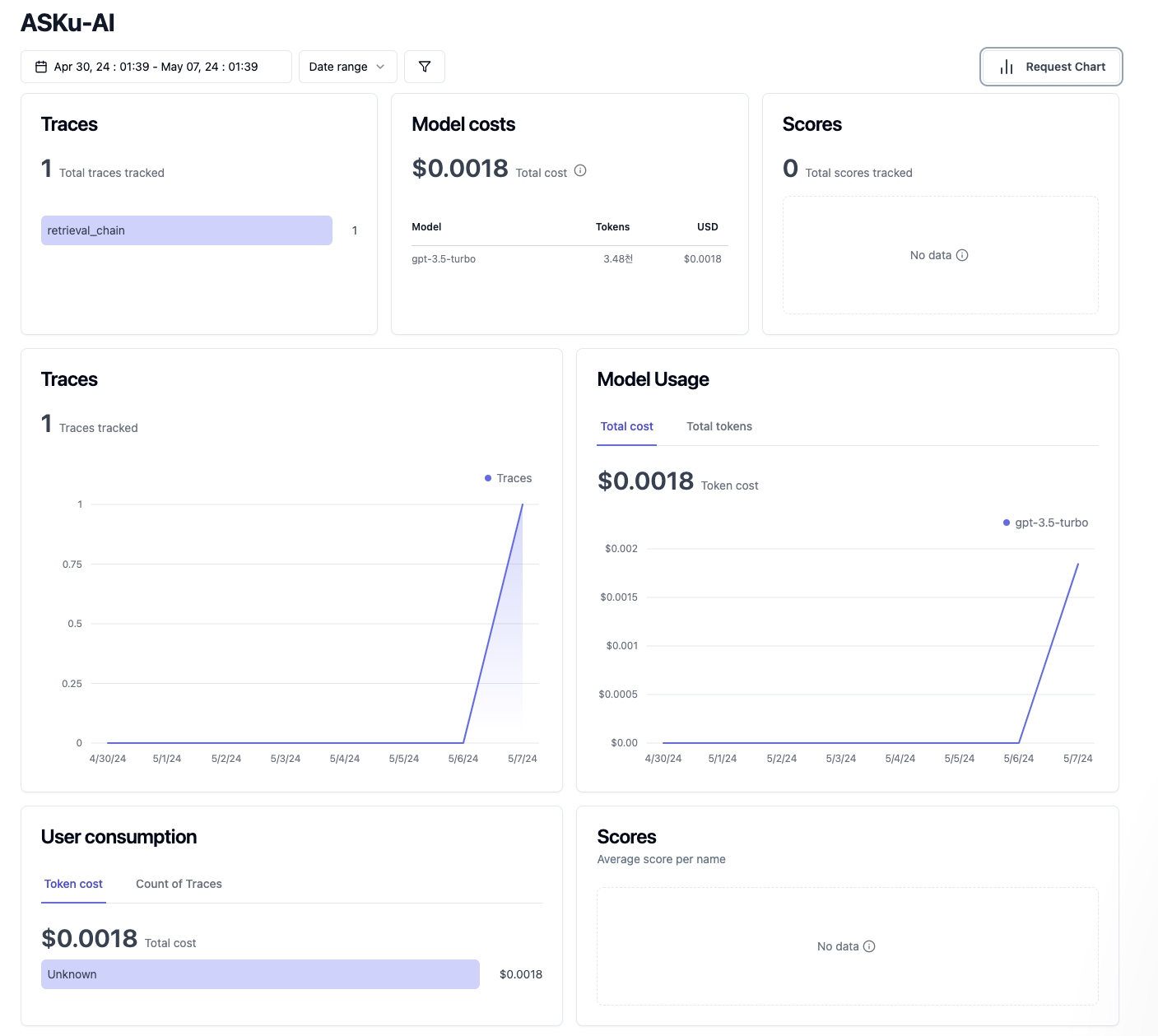Click the calendar icon in date field

(x=41, y=67)
